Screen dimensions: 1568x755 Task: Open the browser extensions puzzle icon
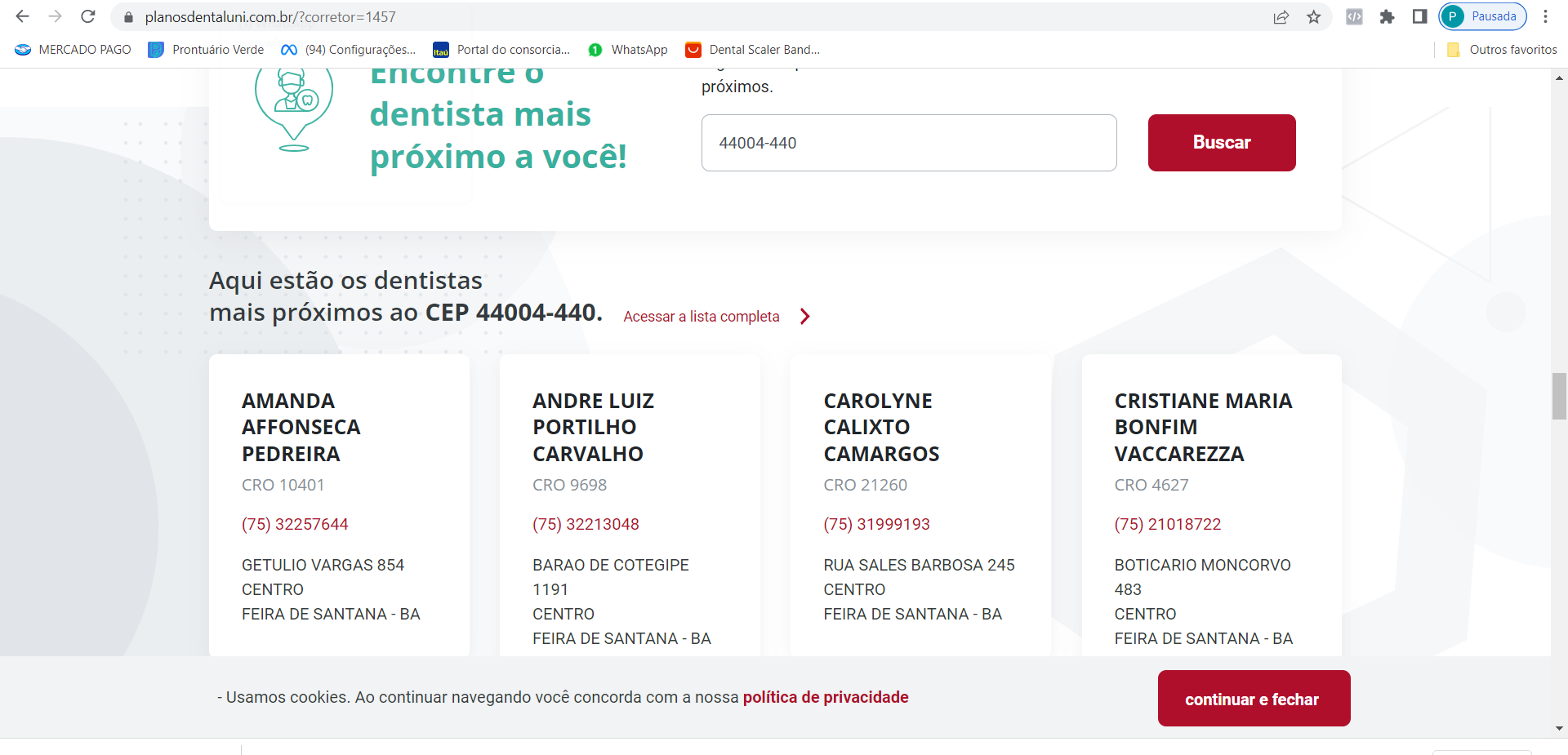(1387, 17)
